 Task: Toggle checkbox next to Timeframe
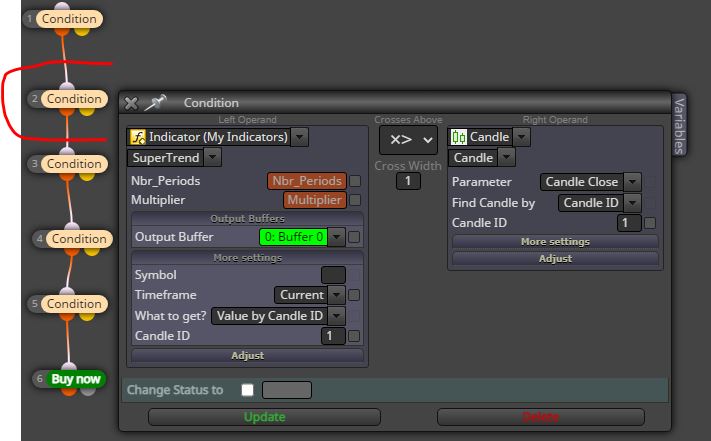click(x=354, y=295)
